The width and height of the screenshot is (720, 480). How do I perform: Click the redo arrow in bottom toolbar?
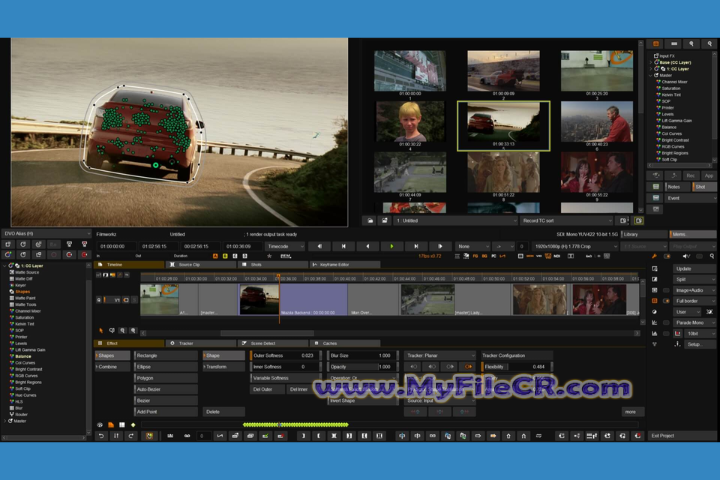tap(131, 435)
